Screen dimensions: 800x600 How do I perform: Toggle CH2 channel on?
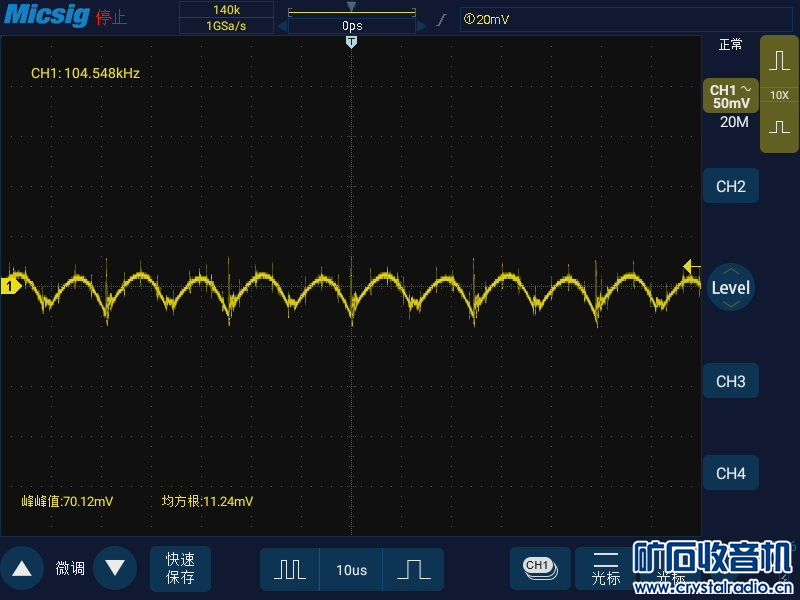click(x=731, y=186)
